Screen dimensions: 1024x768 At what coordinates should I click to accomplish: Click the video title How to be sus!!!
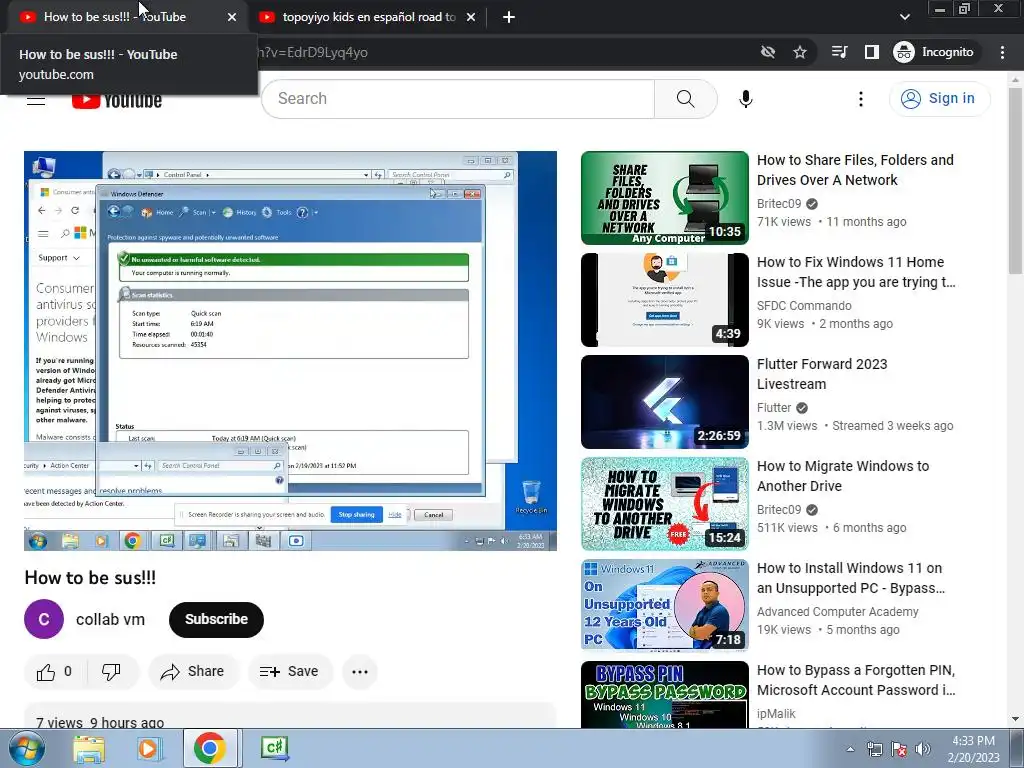coord(90,577)
